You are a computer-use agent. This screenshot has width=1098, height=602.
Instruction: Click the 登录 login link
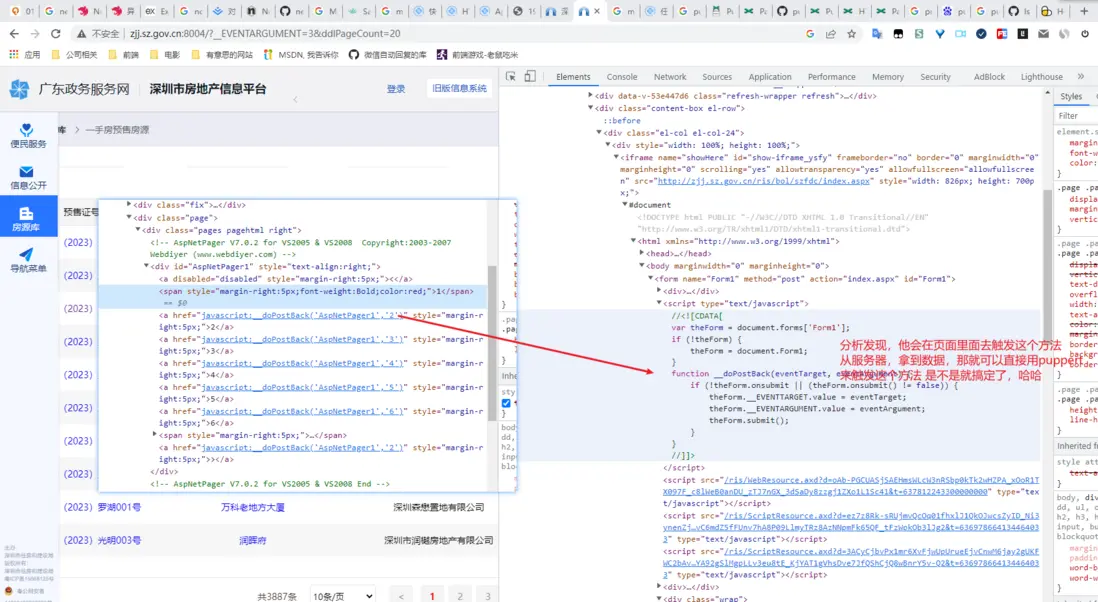click(x=396, y=89)
